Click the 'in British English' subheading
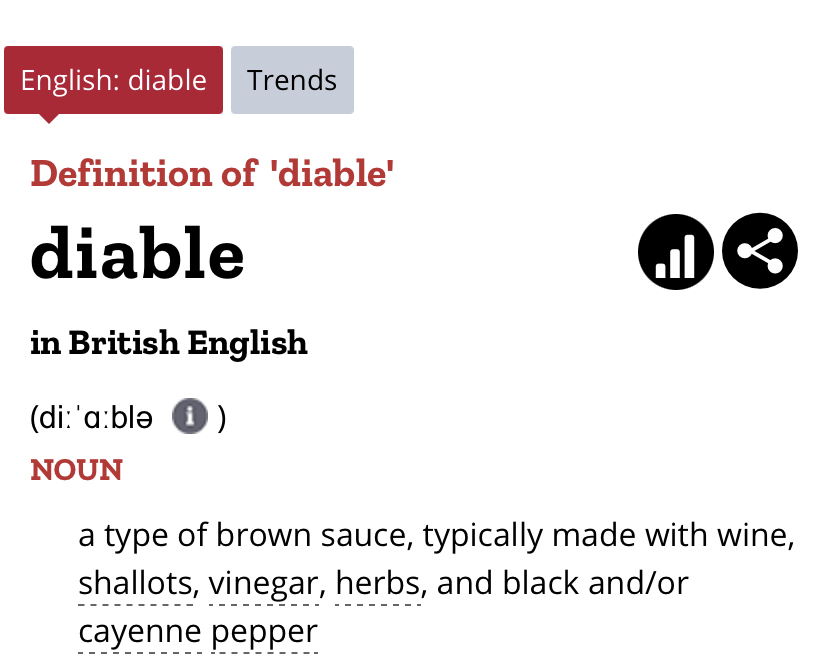 click(x=169, y=343)
